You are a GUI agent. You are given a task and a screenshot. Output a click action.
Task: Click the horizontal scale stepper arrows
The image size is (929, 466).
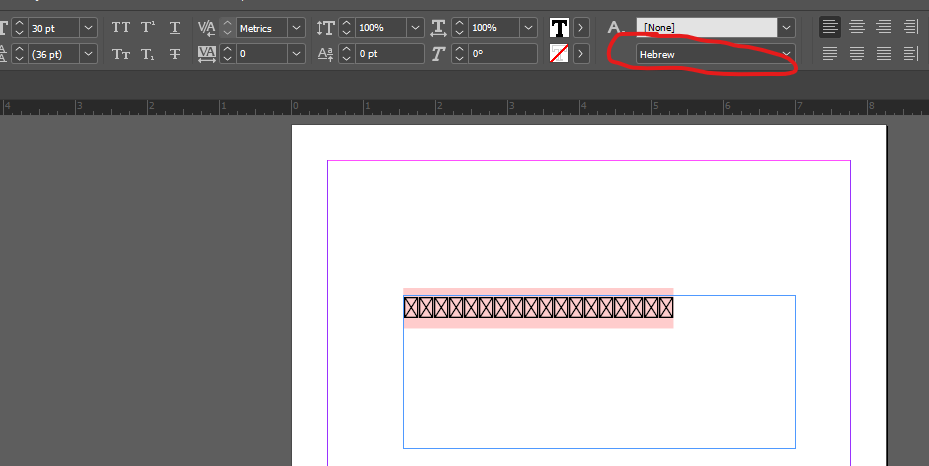point(460,28)
